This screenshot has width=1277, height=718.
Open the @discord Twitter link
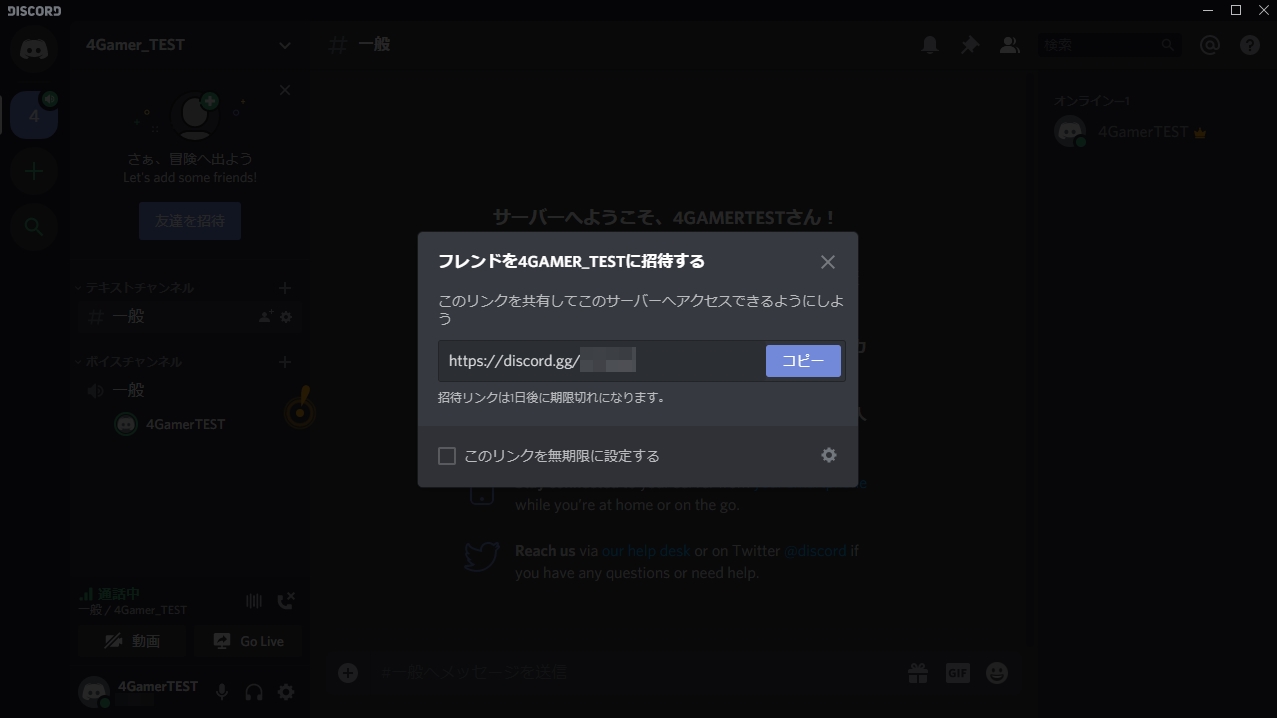(815, 551)
